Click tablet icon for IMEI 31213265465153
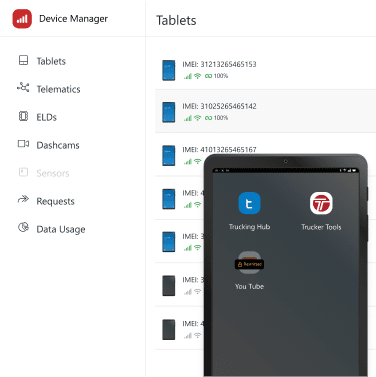This screenshot has width=376, height=377. click(x=169, y=70)
